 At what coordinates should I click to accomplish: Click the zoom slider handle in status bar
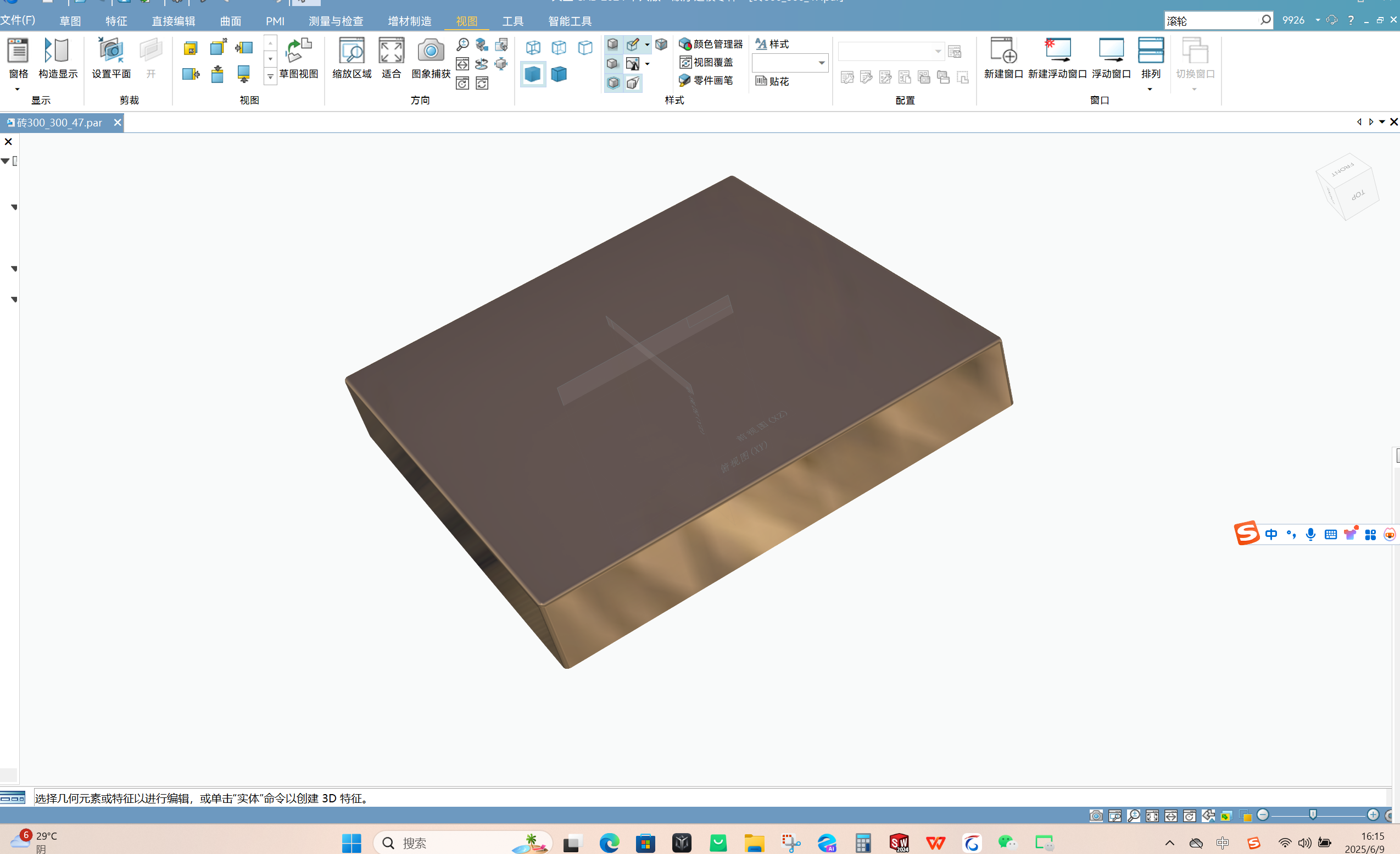point(1313,815)
